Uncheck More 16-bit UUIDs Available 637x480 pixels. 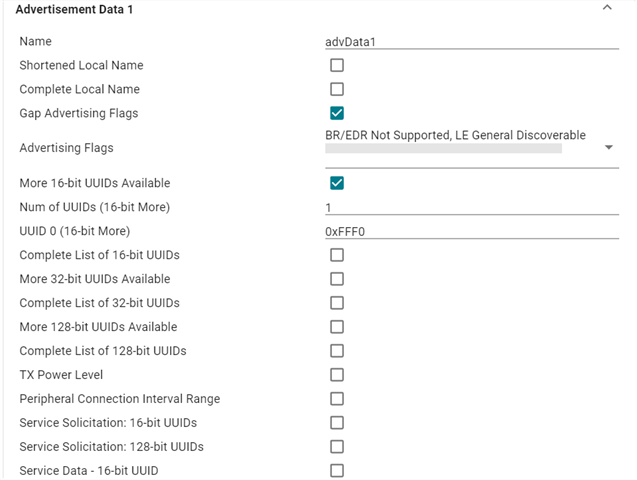coord(337,183)
